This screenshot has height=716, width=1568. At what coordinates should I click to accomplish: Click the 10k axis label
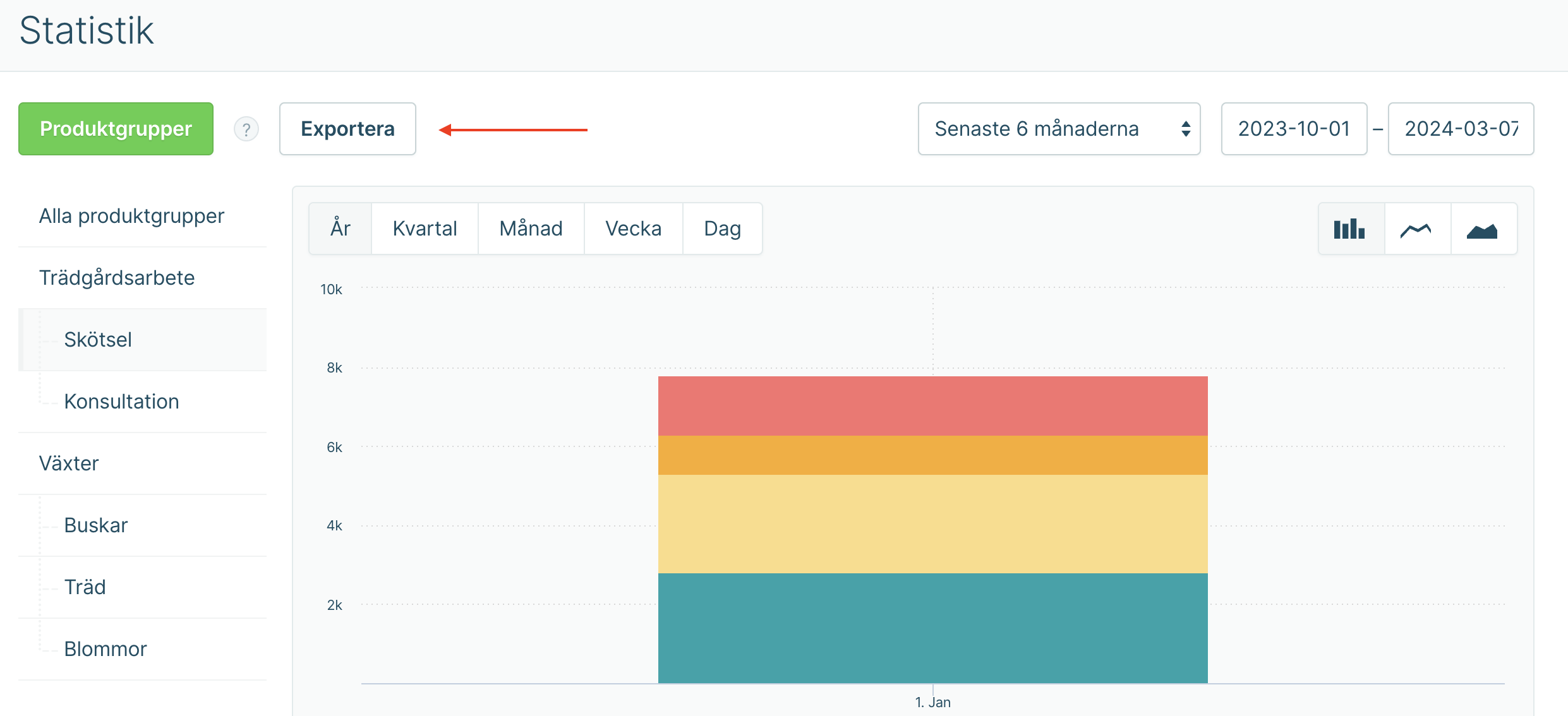(x=331, y=289)
